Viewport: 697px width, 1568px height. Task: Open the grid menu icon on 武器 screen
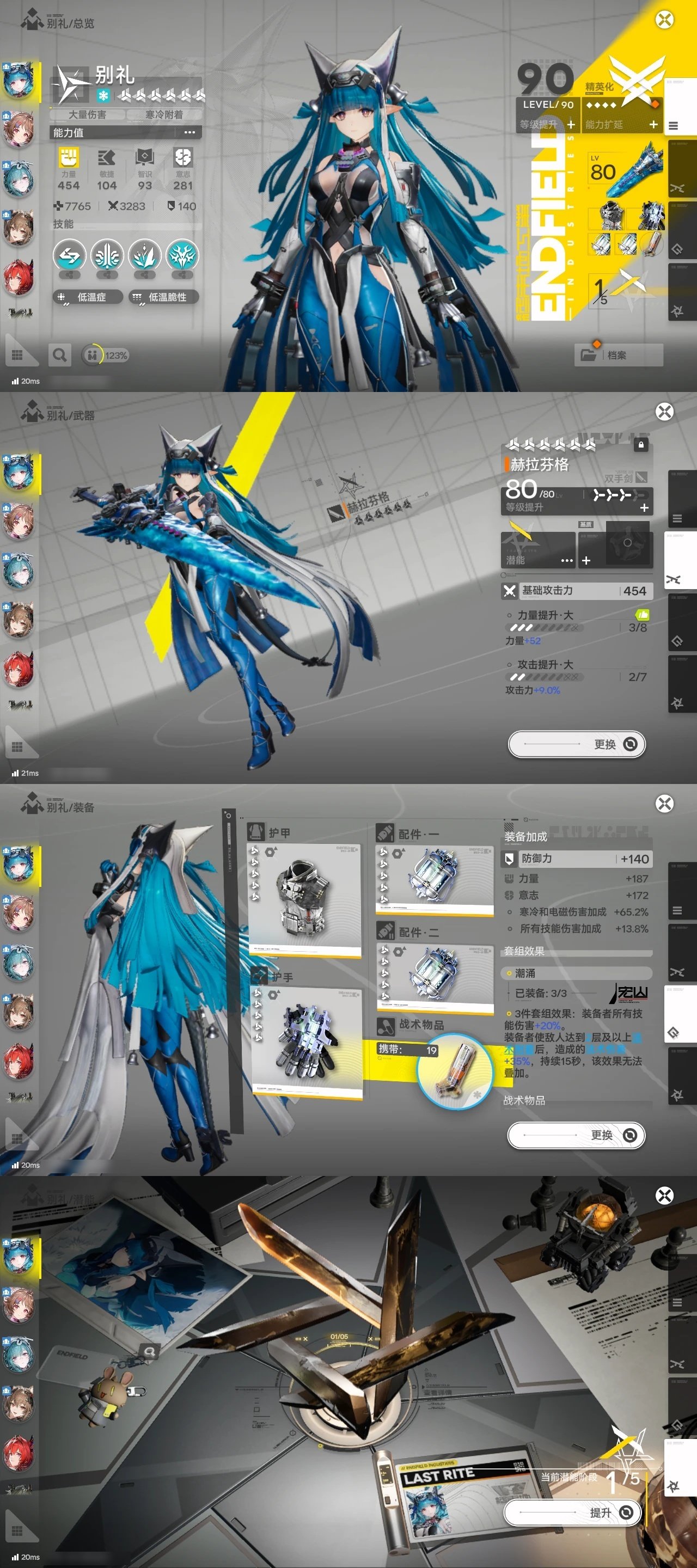tap(17, 746)
